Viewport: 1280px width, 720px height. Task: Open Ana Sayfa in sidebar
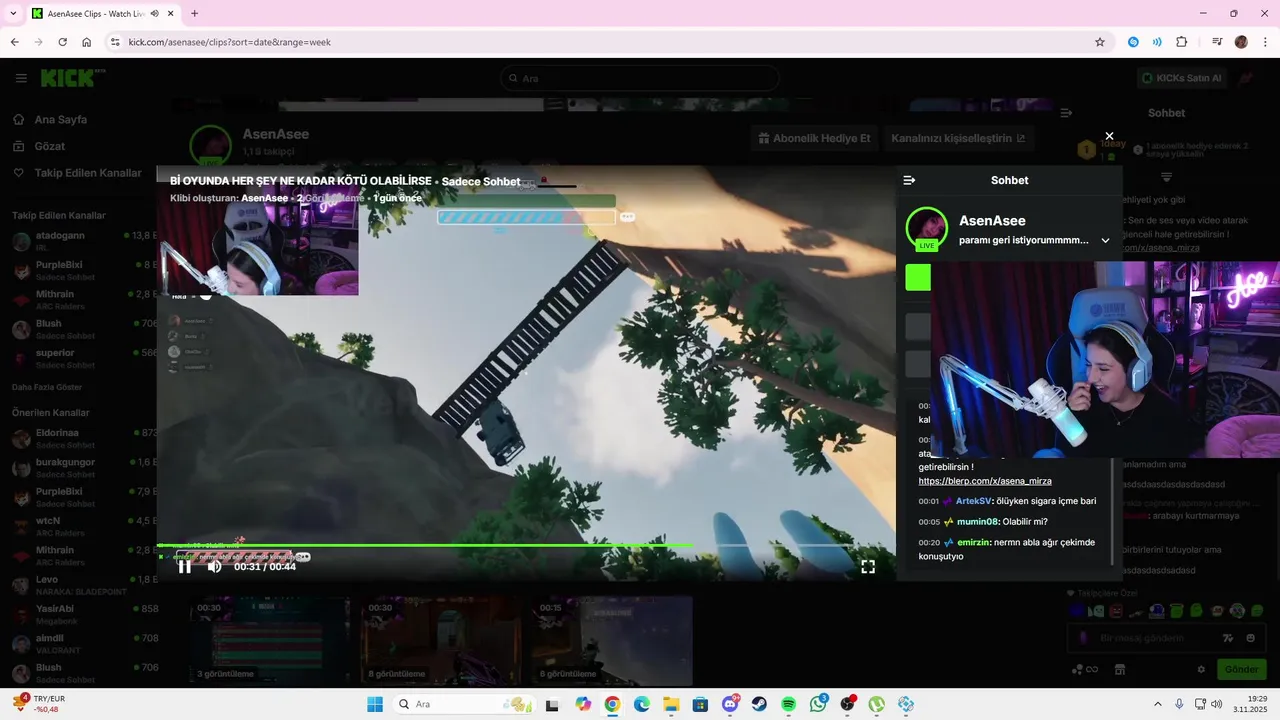61,119
